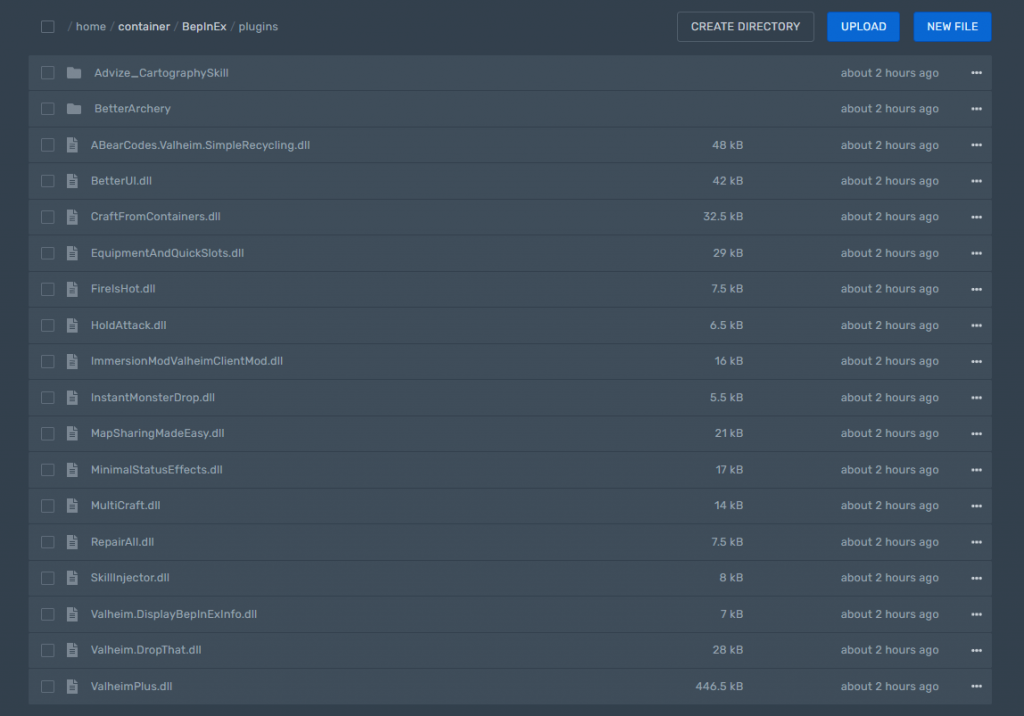This screenshot has width=1024, height=716.
Task: Click the file icon for ABearCodes.Valheim.SimpleRecycling.dll
Action: click(x=72, y=145)
